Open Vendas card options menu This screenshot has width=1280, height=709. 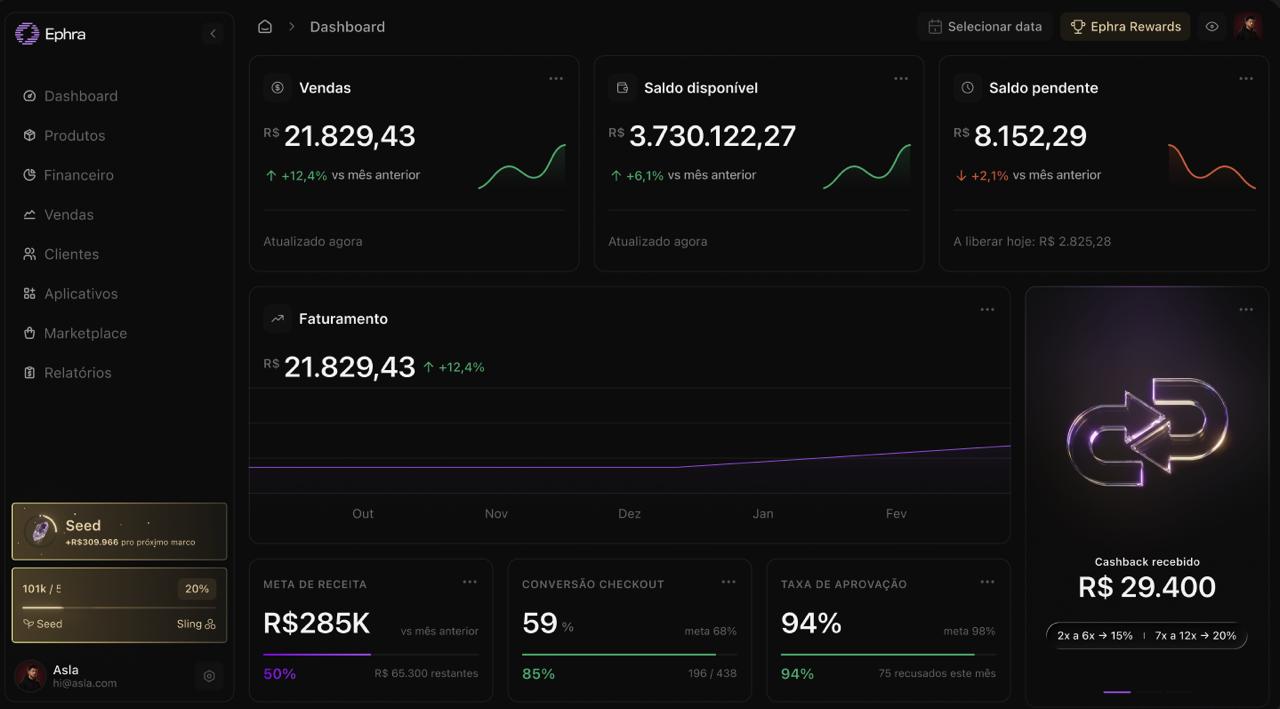[x=556, y=78]
